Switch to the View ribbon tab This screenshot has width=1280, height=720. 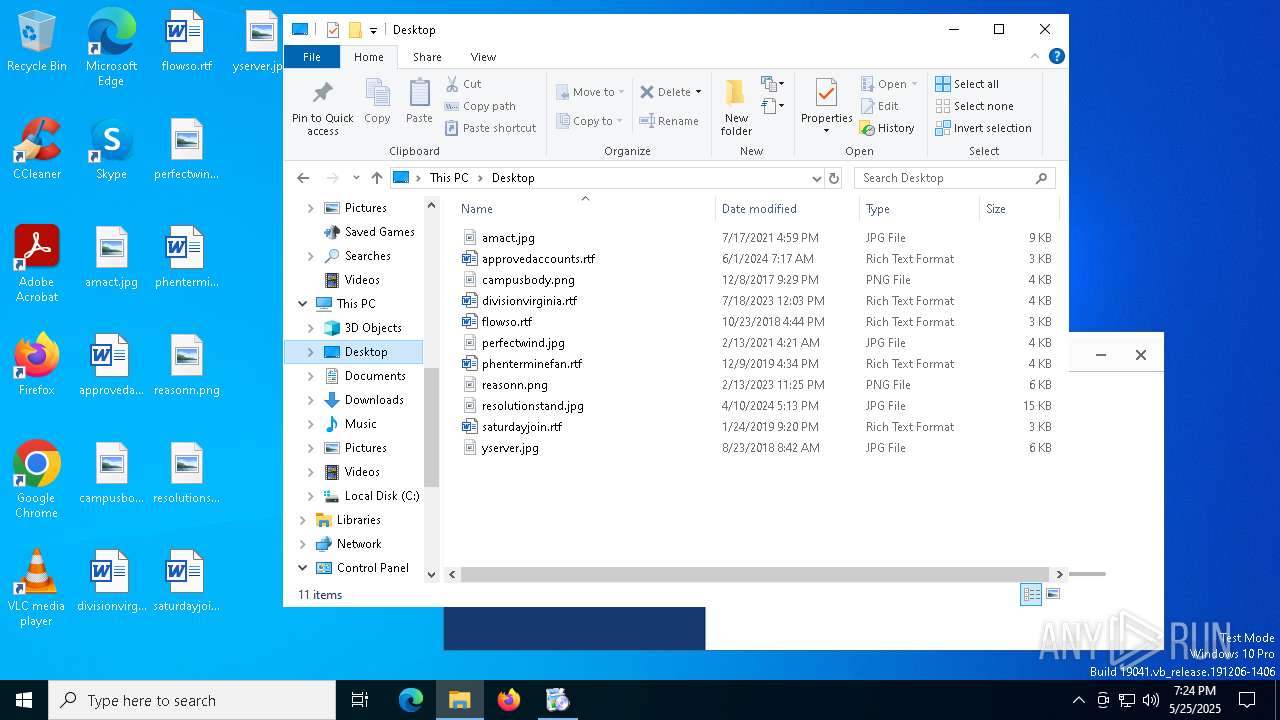483,57
